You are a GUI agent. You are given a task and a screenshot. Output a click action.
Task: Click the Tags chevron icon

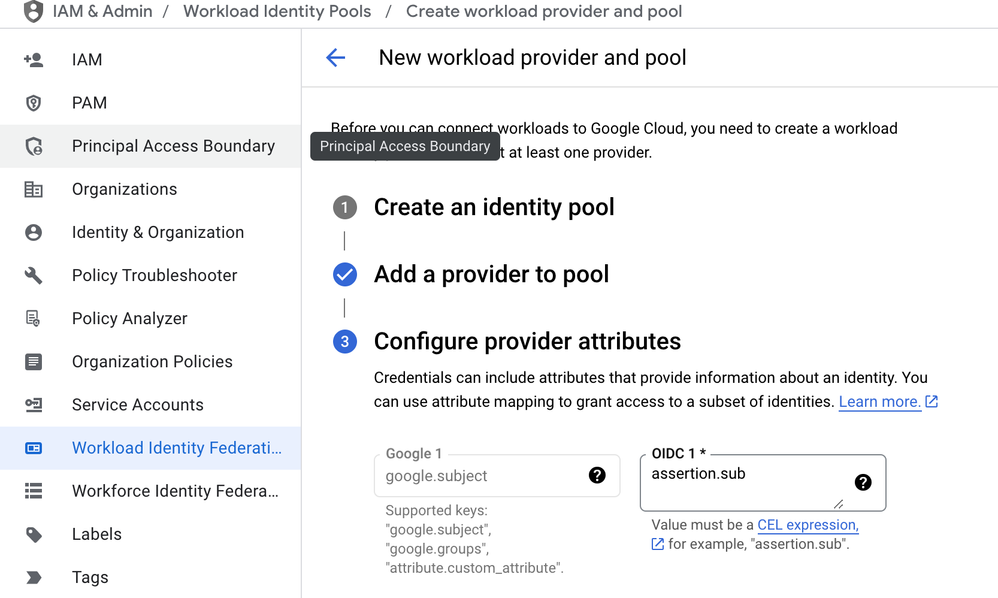33,578
